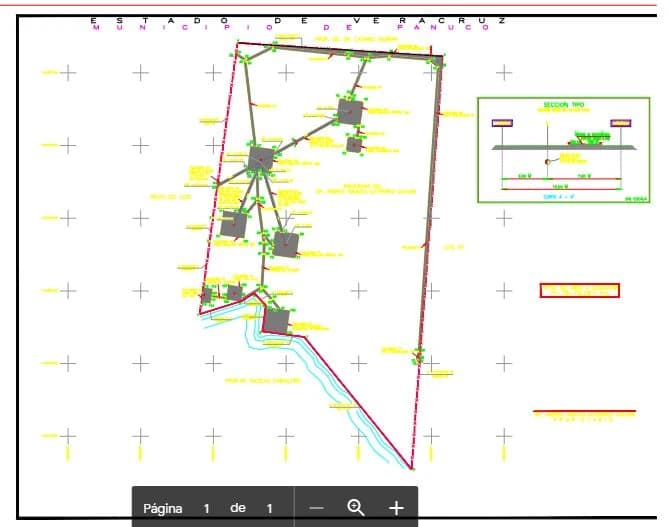Screen dimensions: 668x527
Task: Click the MUNICIPIO DE PANUCO subtitle
Action: click(290, 28)
